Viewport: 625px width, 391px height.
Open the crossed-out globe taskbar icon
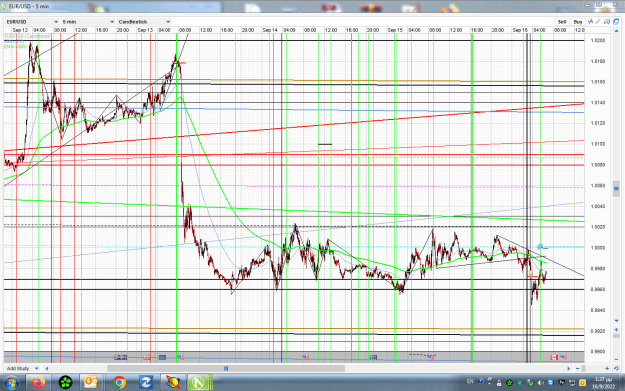173,383
